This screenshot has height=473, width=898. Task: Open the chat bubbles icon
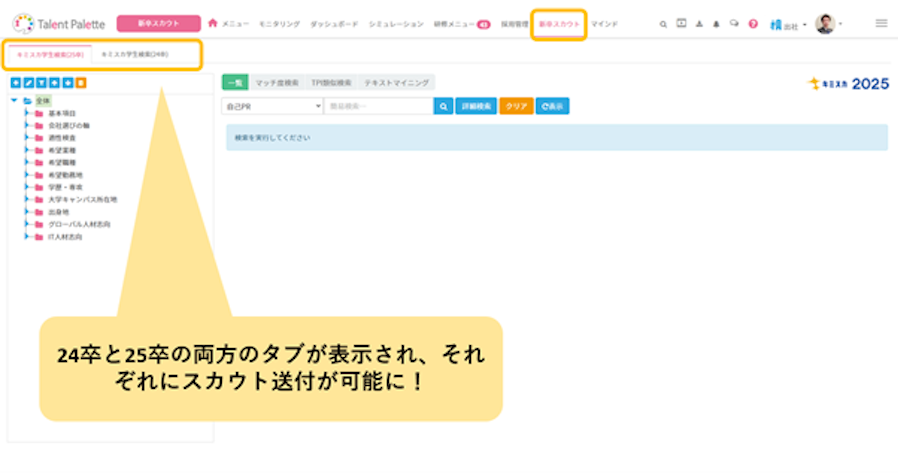tap(734, 23)
